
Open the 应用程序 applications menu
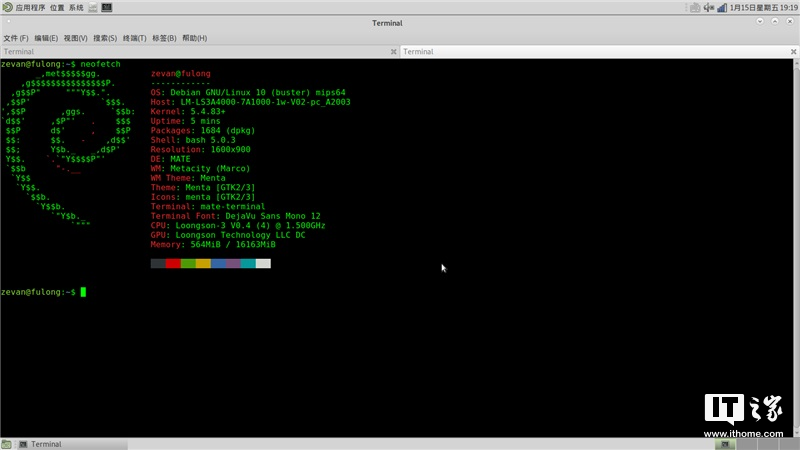(x=30, y=8)
